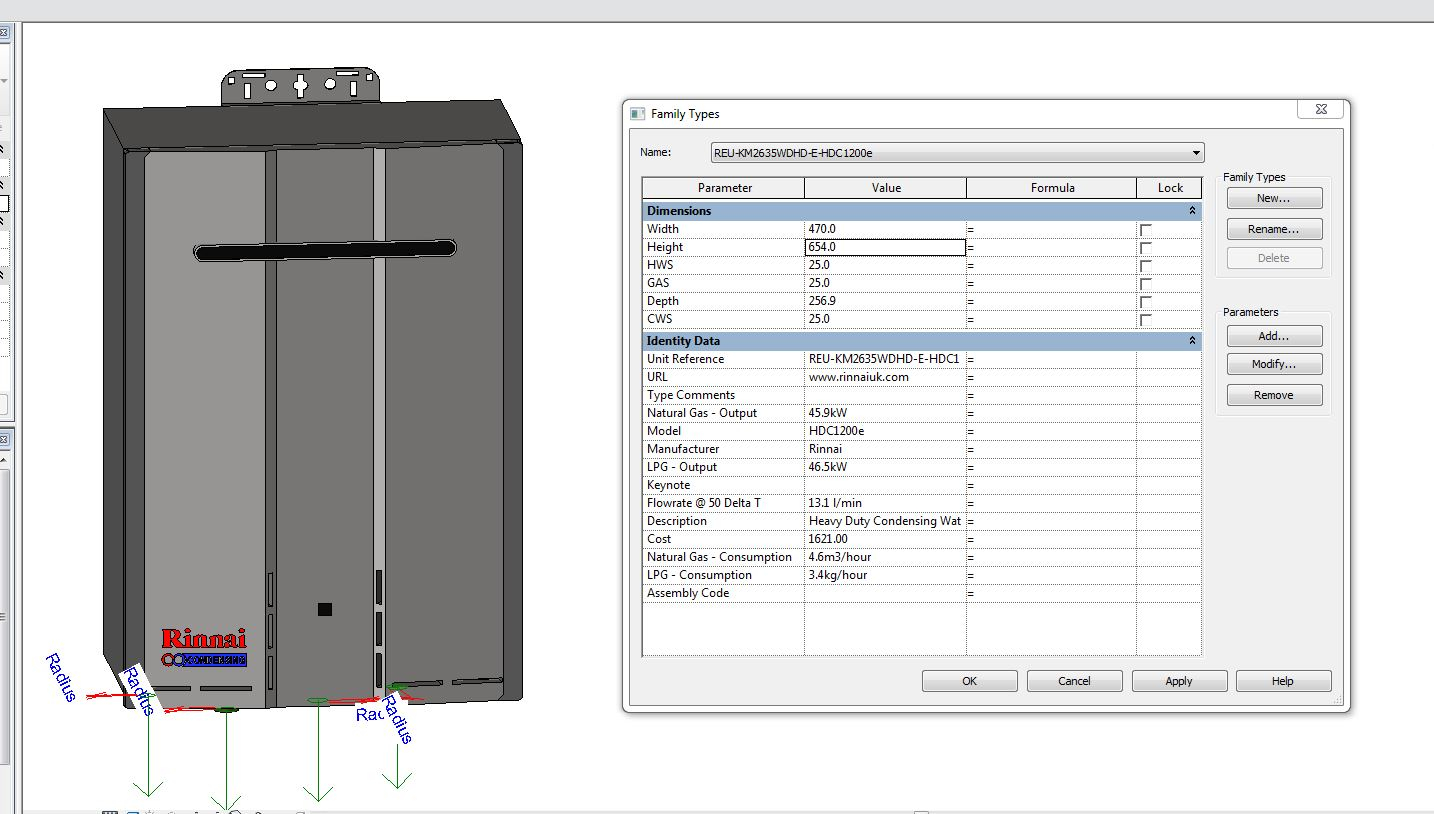Click the Height value field 654.0

pos(885,247)
